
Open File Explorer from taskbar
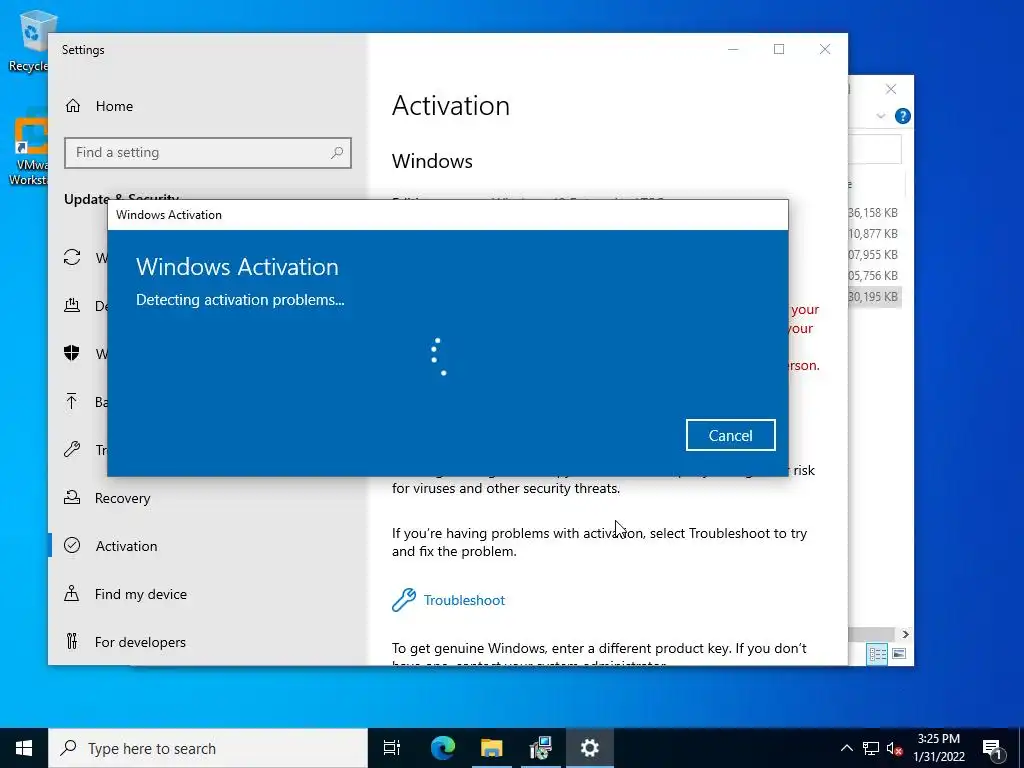pos(491,748)
